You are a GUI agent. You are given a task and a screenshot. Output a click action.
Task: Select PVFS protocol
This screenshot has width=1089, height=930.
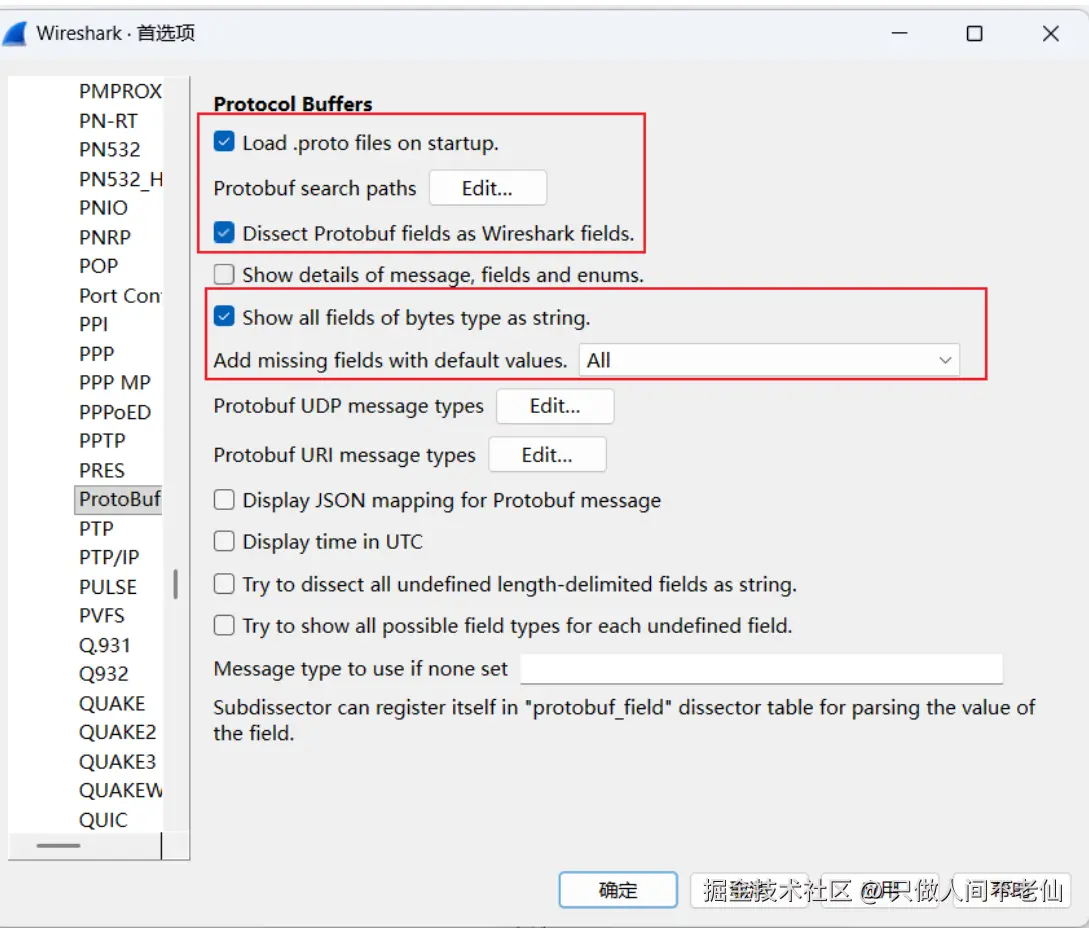pos(102,616)
